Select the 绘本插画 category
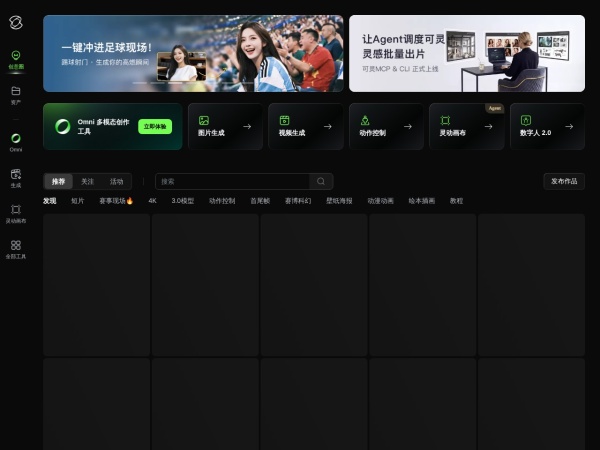600x450 pixels. 422,201
